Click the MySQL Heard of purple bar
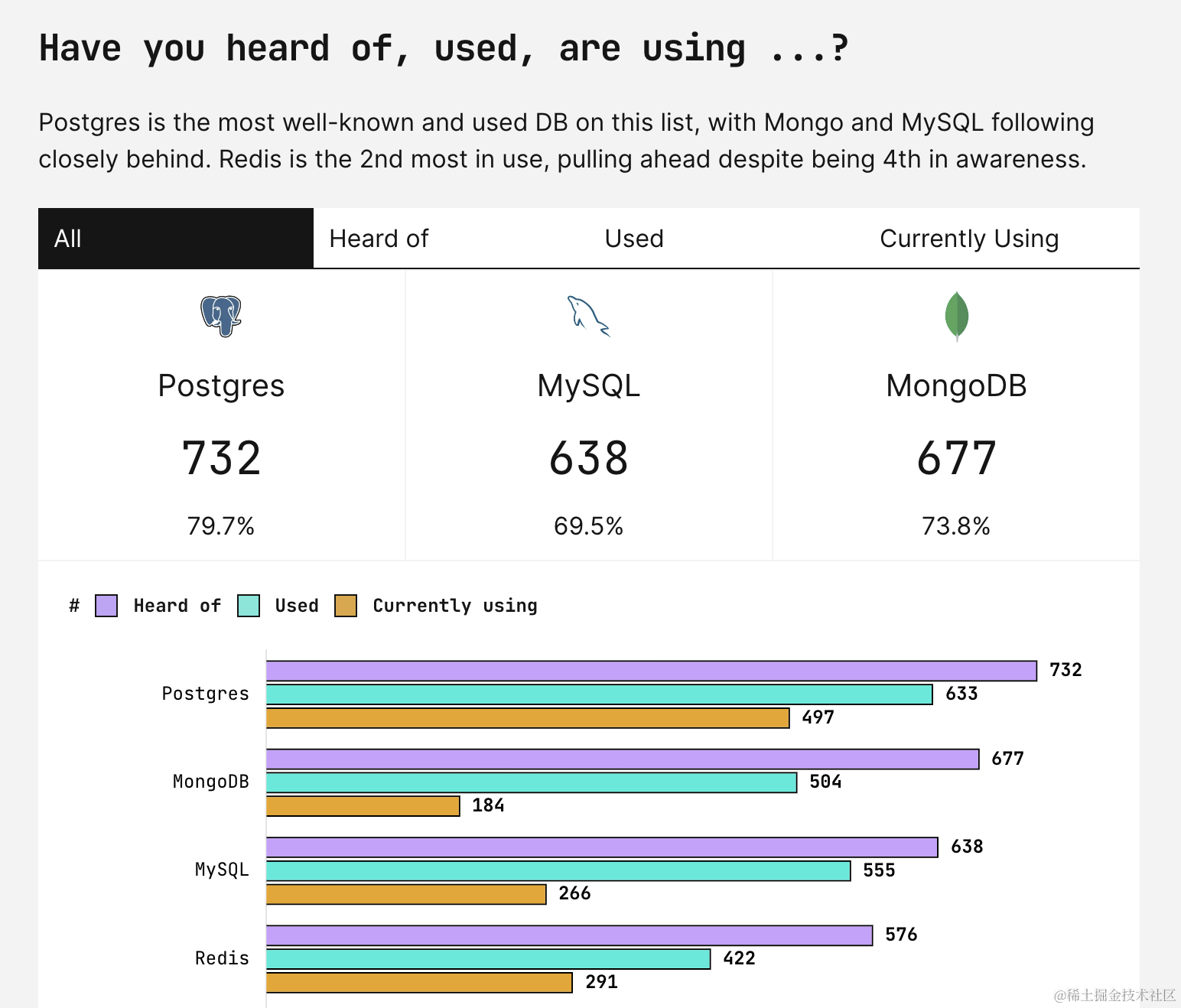Viewport: 1181px width, 1008px height. point(601,847)
